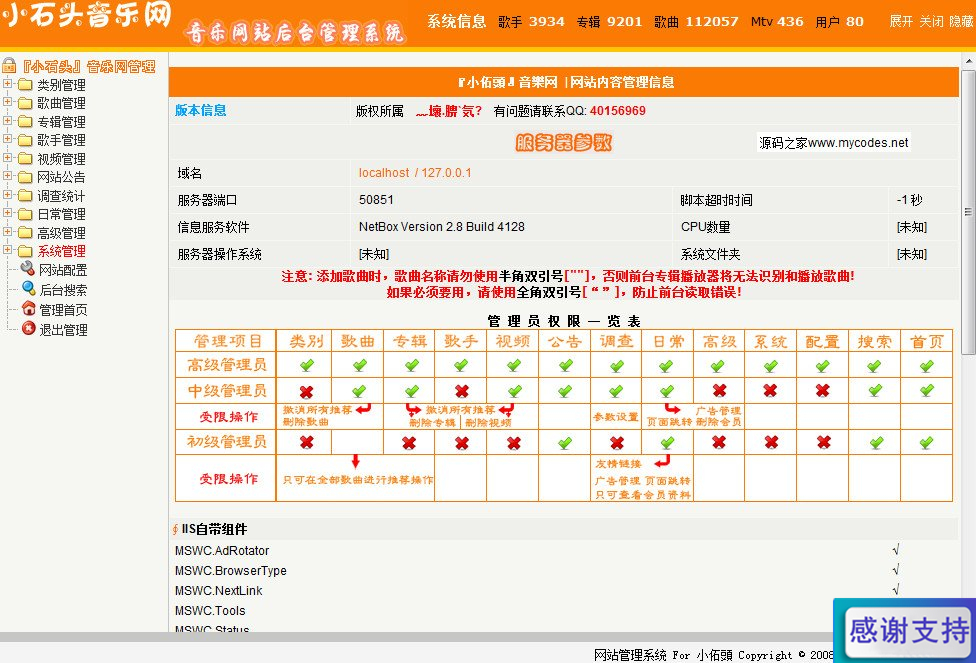Click 中级管理员 red cross under 高级
This screenshot has width=976, height=663.
(x=720, y=390)
